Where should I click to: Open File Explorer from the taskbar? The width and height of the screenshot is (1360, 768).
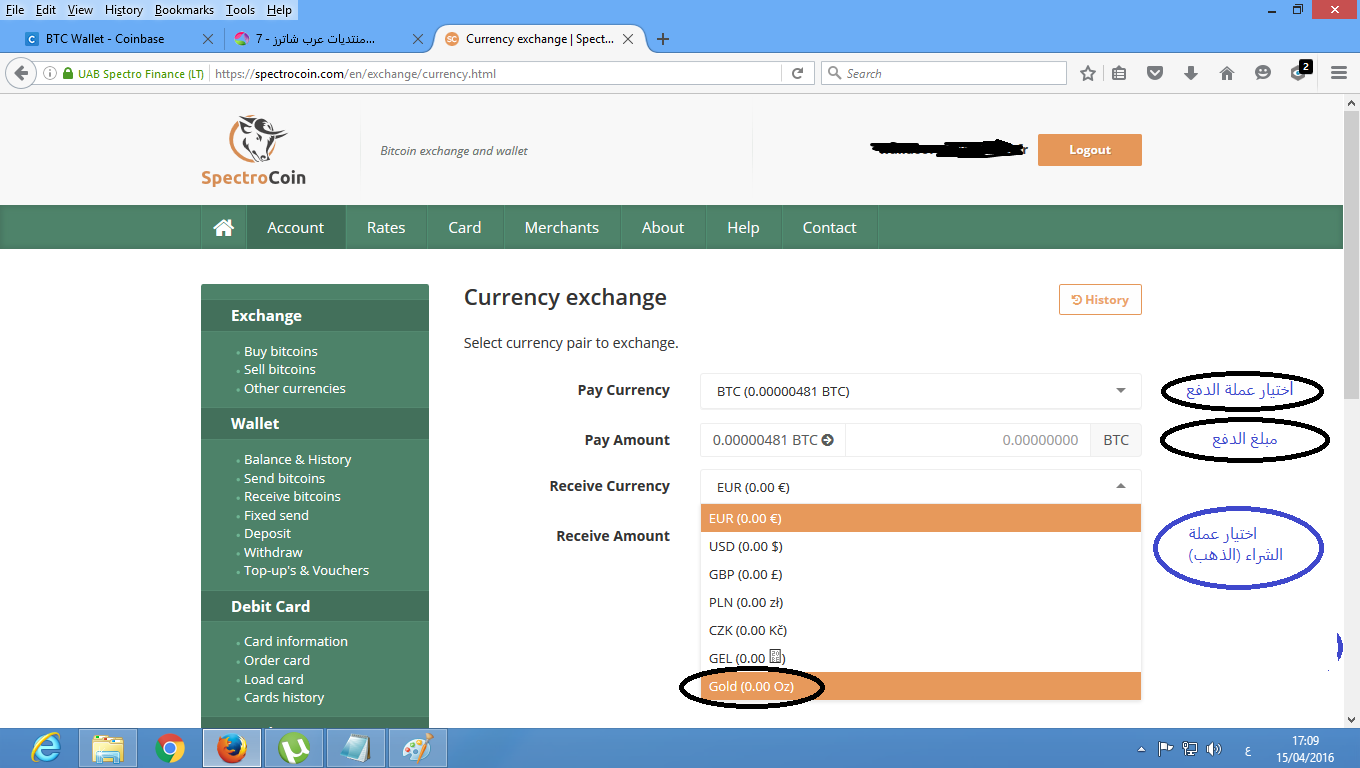coord(107,748)
